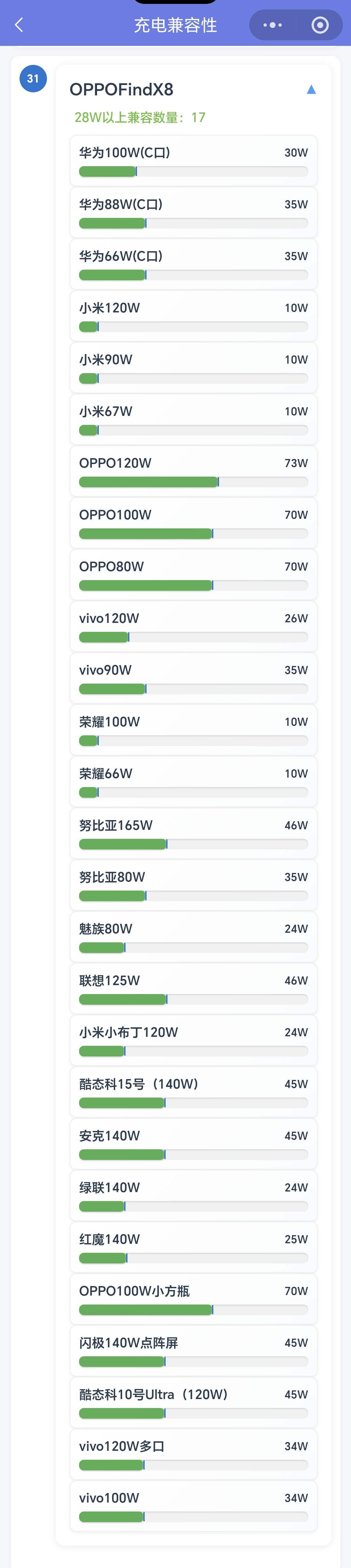Image resolution: width=351 pixels, height=1568 pixels.
Task: Go back using the header arrow
Action: pyautogui.click(x=19, y=25)
